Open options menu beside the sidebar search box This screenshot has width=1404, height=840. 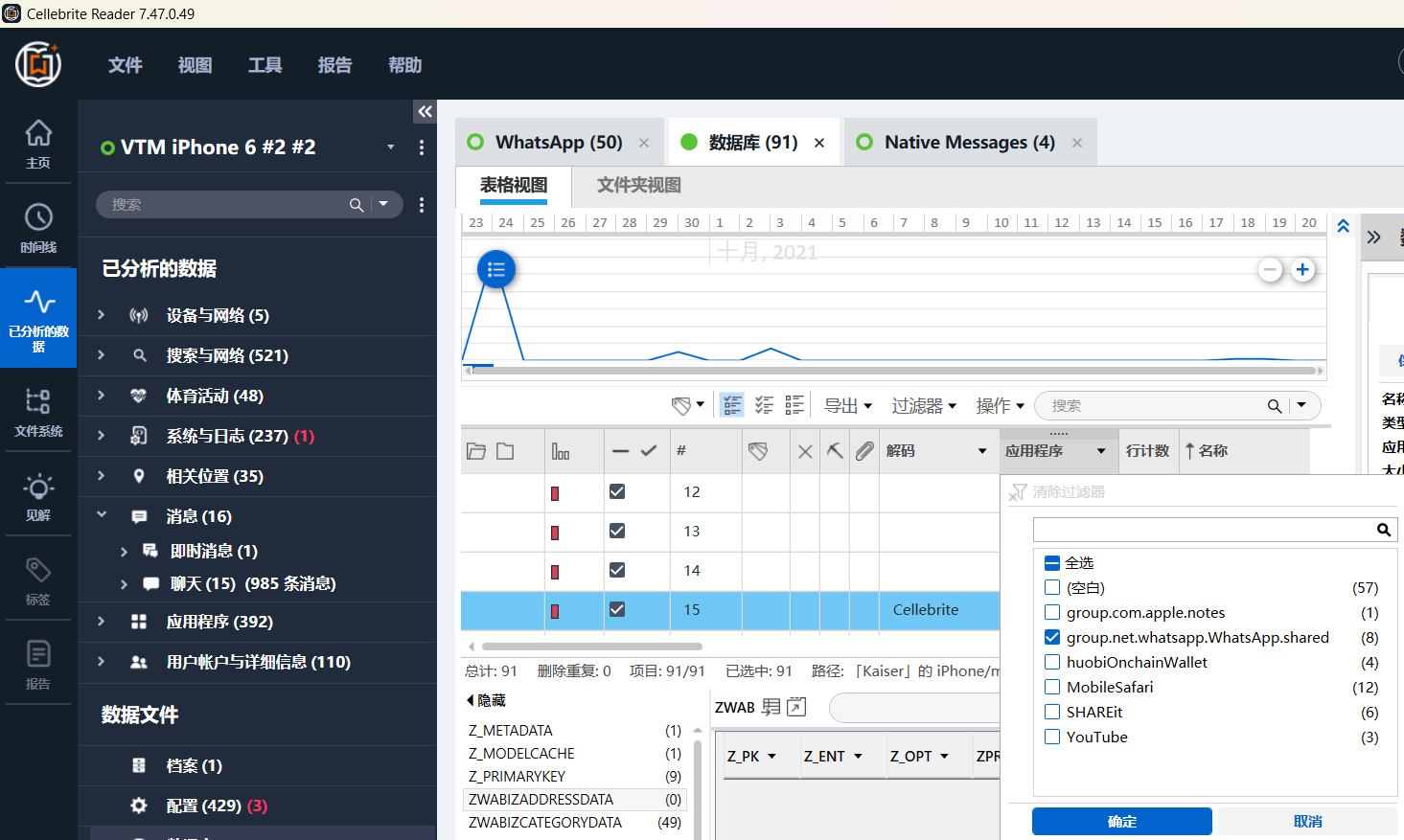(422, 205)
